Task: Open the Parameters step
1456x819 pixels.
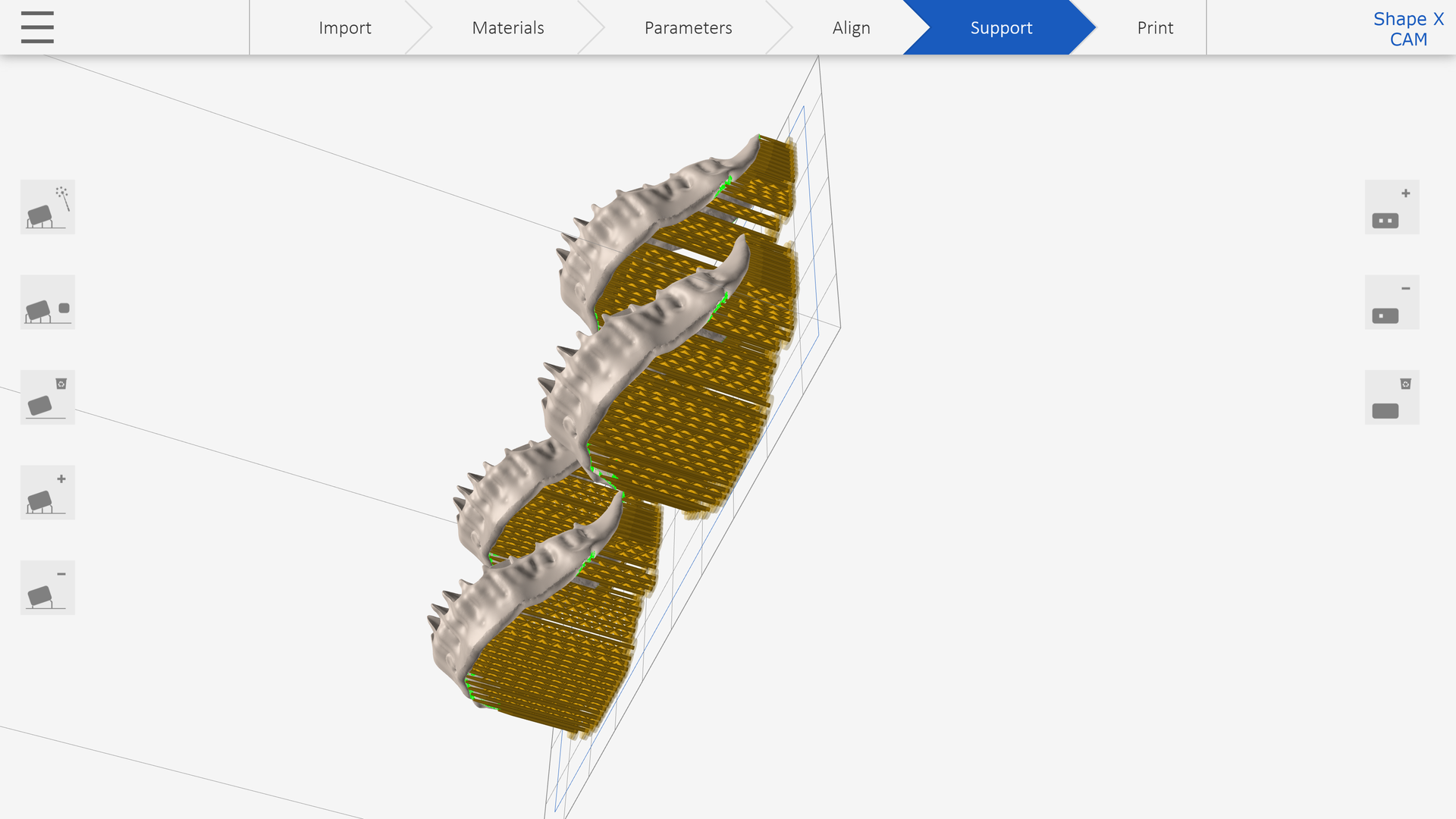Action: click(688, 27)
